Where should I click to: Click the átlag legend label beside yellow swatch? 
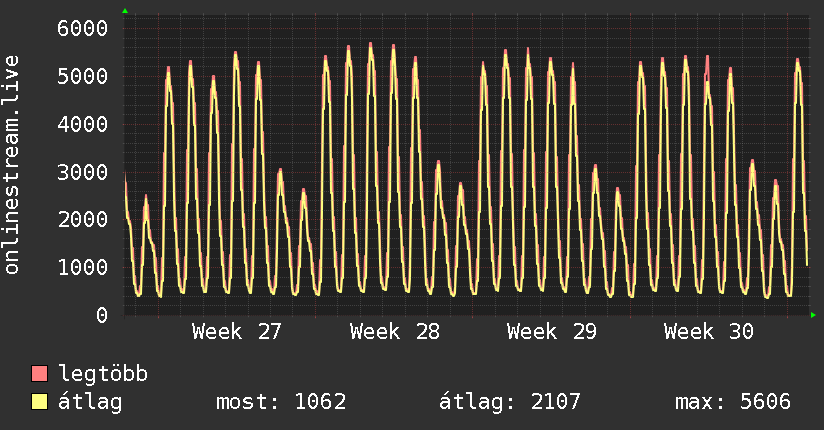(x=90, y=402)
